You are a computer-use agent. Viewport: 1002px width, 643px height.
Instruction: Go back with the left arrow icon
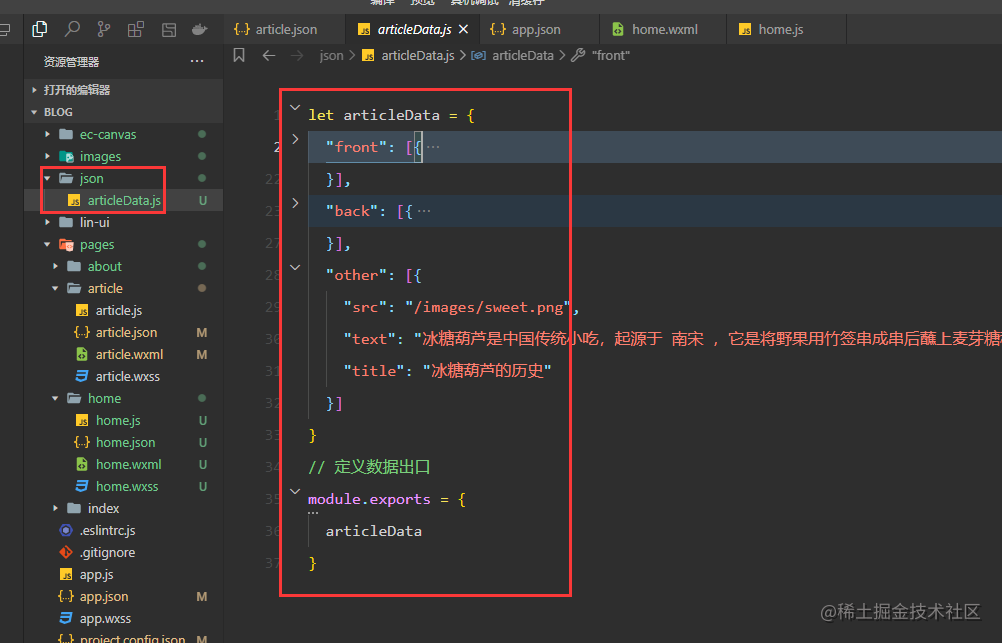[x=269, y=56]
